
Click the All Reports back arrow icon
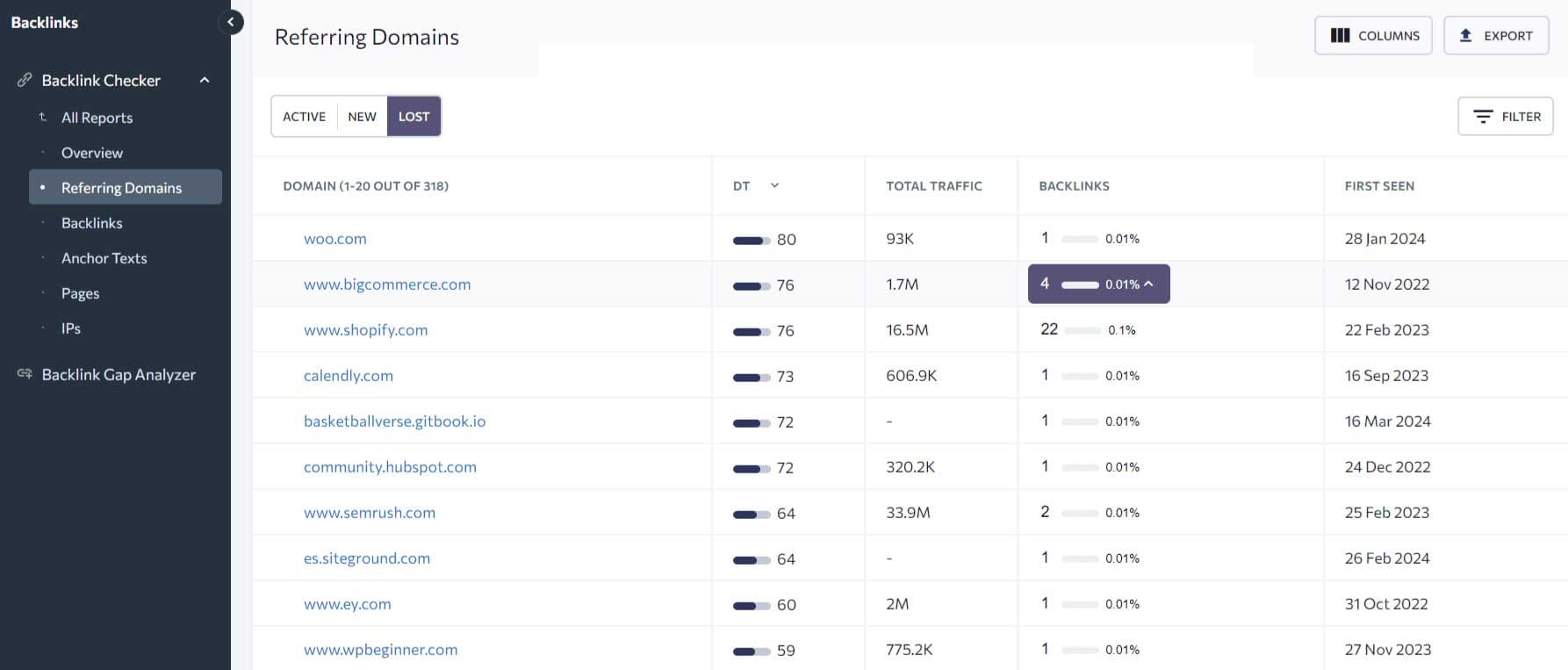click(43, 117)
